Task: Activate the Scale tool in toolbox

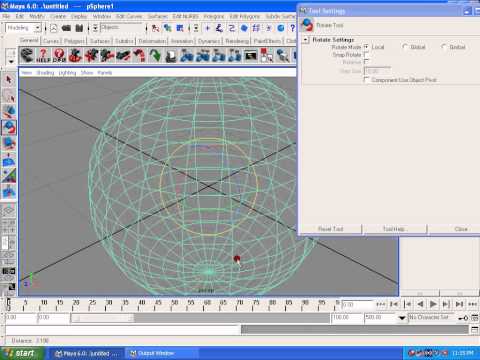Action: (x=9, y=144)
